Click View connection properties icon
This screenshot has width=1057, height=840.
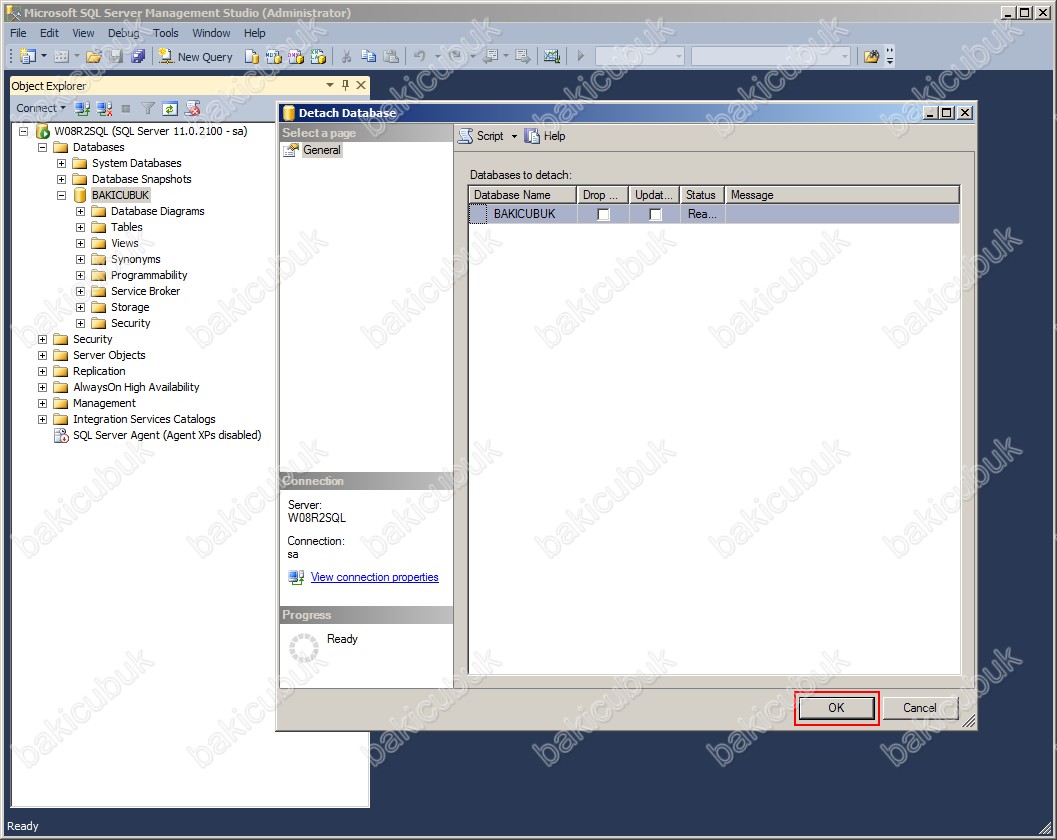296,577
